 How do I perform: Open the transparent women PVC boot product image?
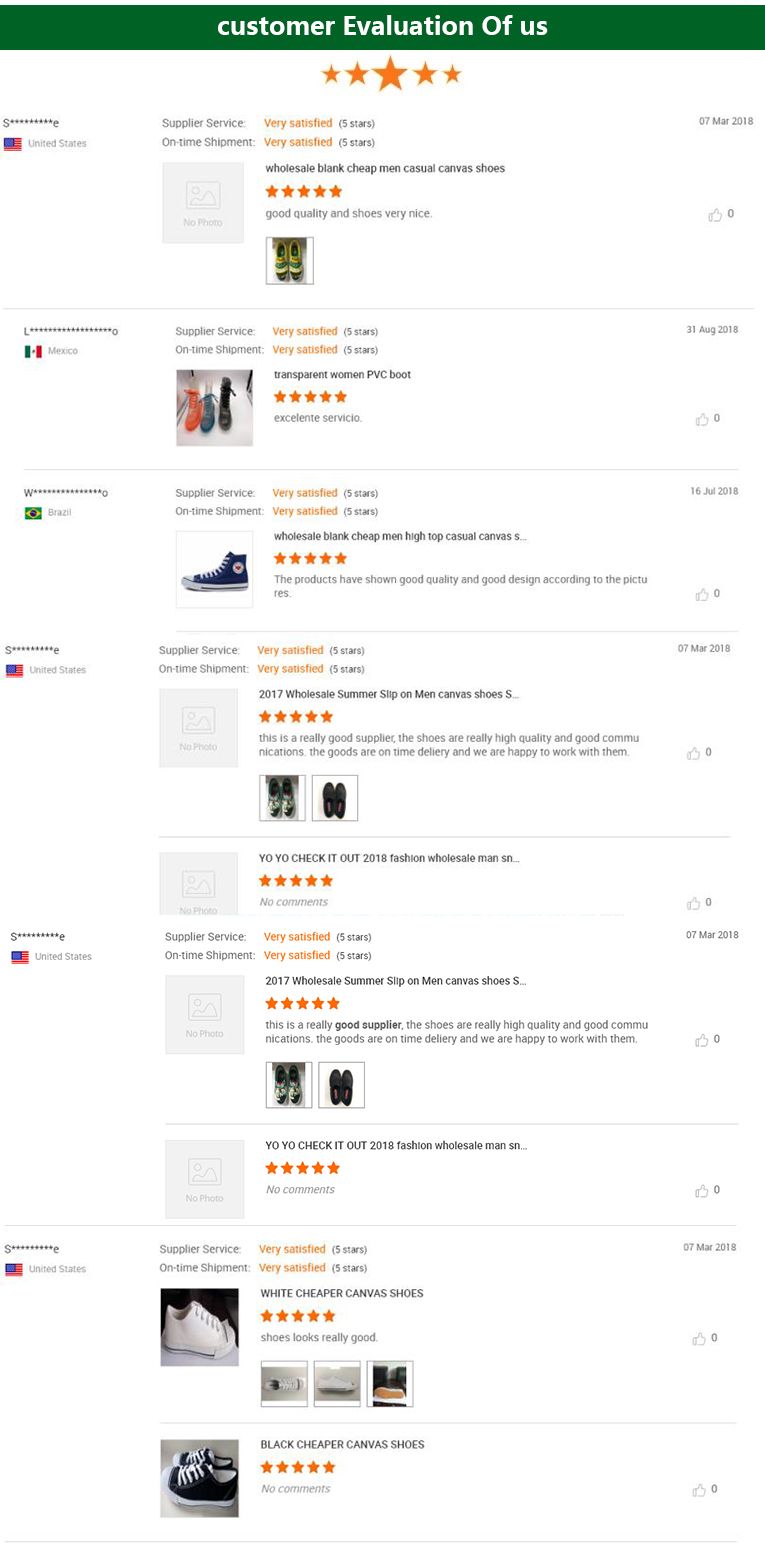tap(214, 407)
